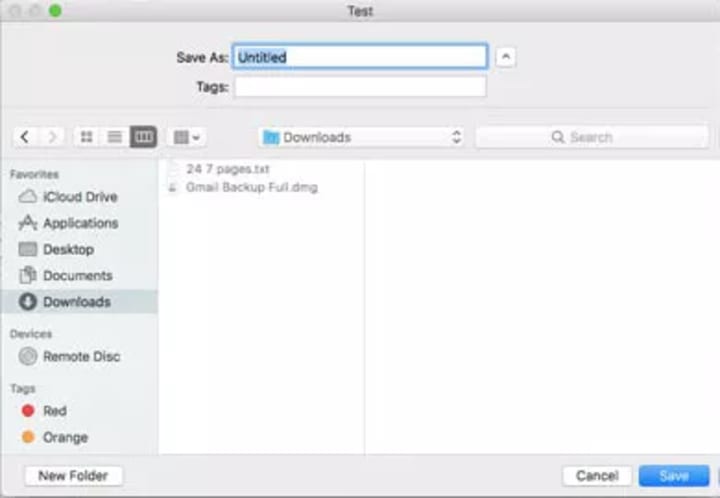Collapse the dialog with the chevron button
Image resolution: width=720 pixels, height=498 pixels.
[506, 57]
